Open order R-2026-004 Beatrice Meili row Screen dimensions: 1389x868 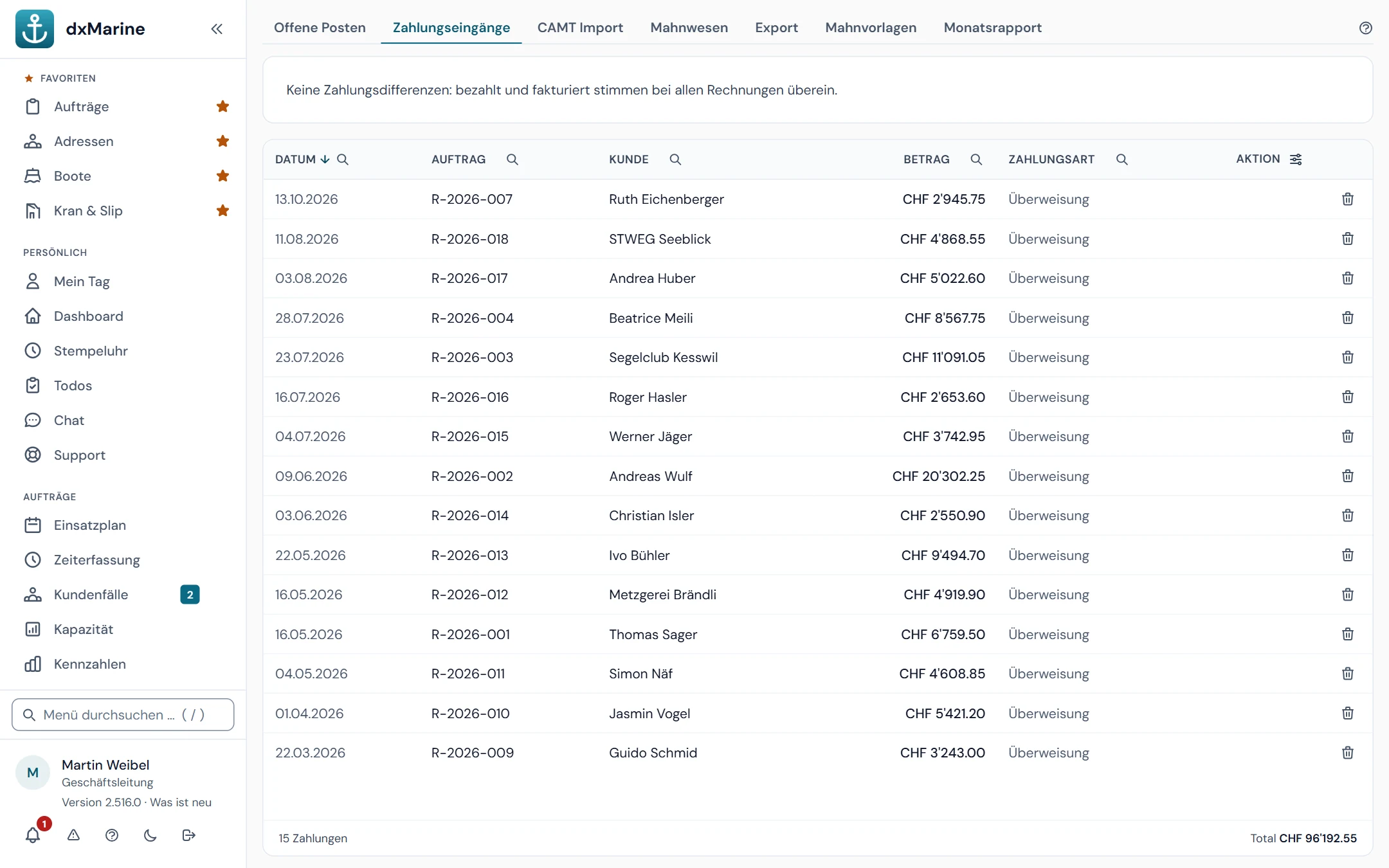[x=817, y=318]
